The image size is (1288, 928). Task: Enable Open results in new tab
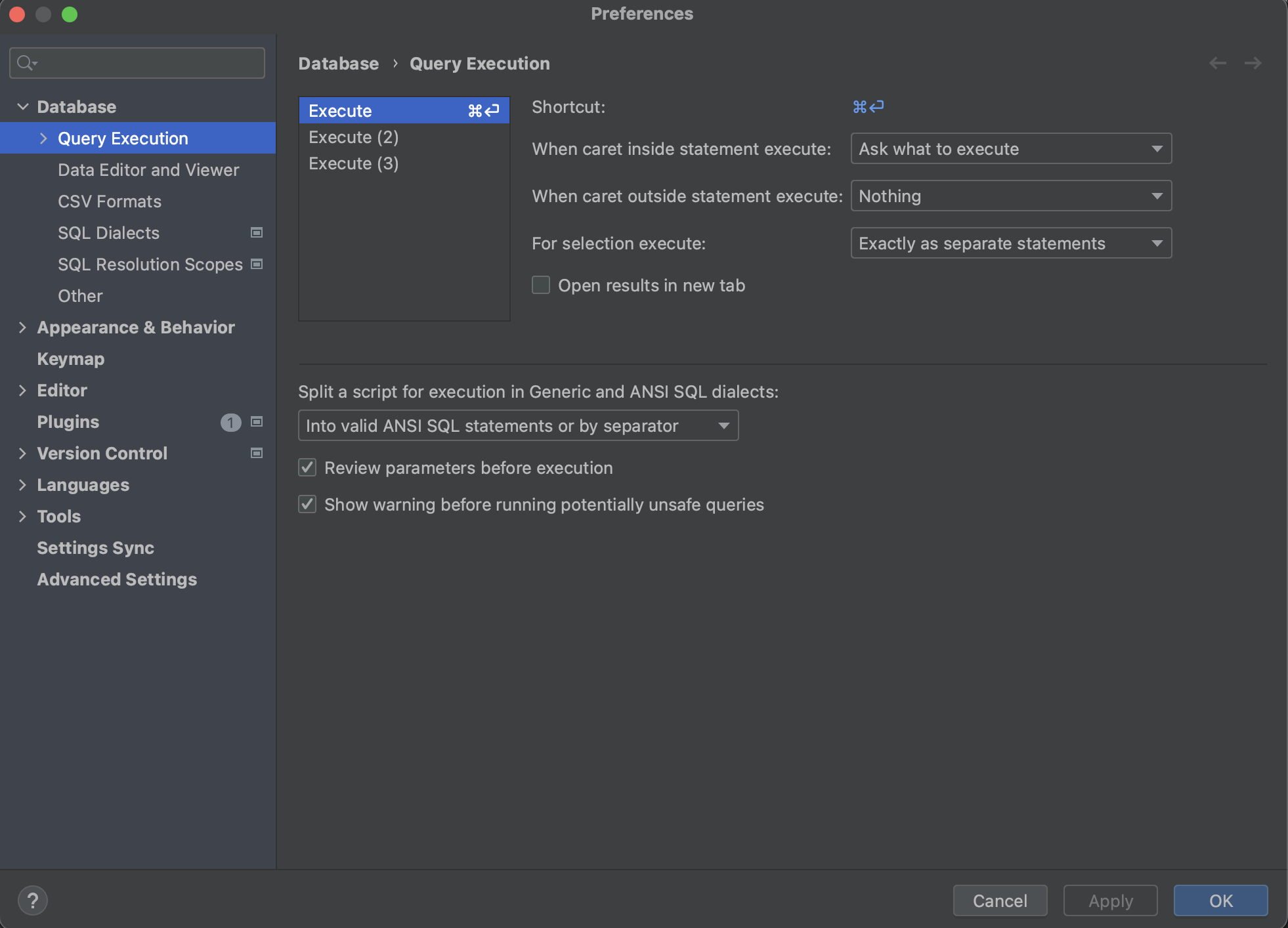point(541,285)
